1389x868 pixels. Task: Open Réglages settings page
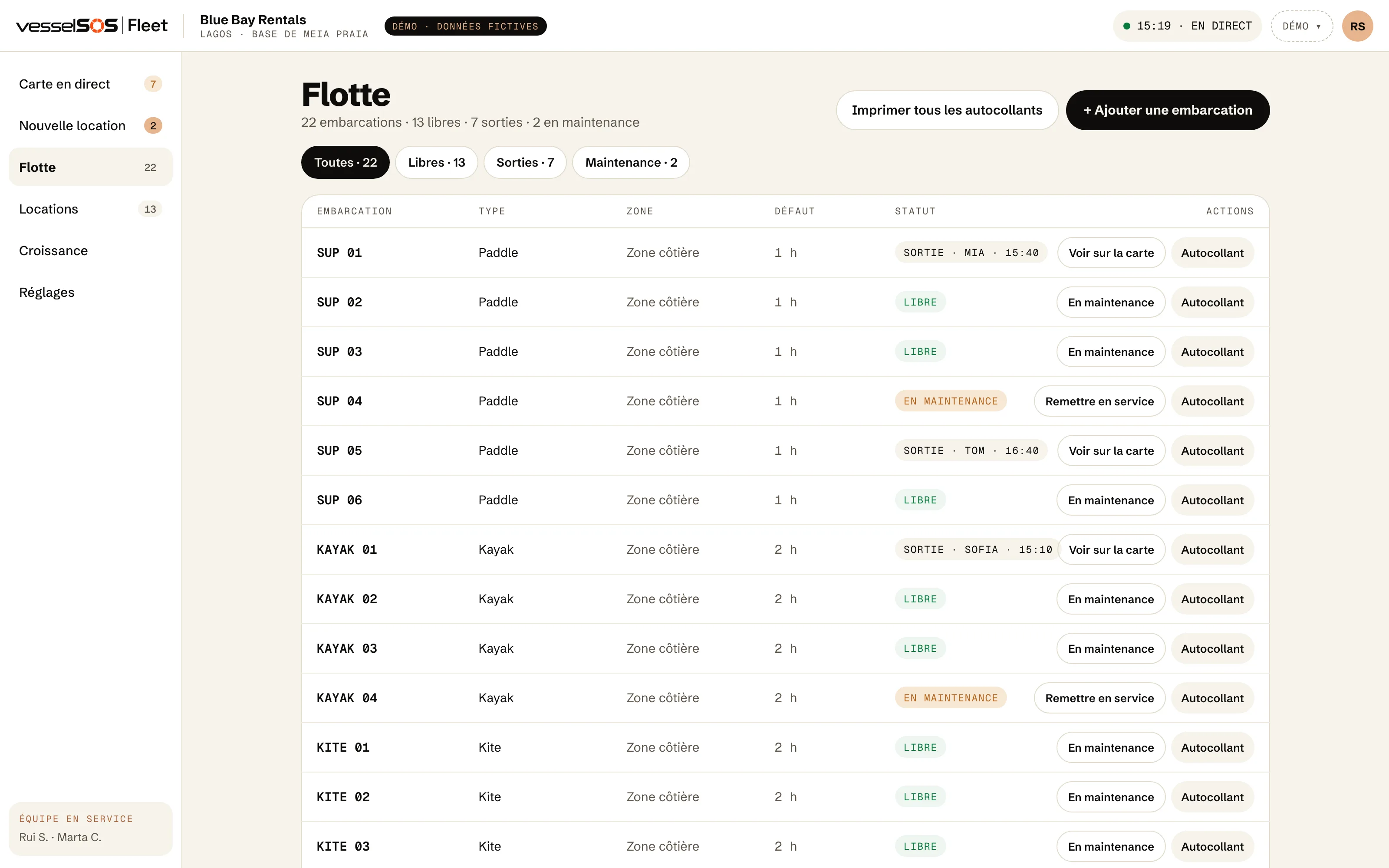[91, 292]
